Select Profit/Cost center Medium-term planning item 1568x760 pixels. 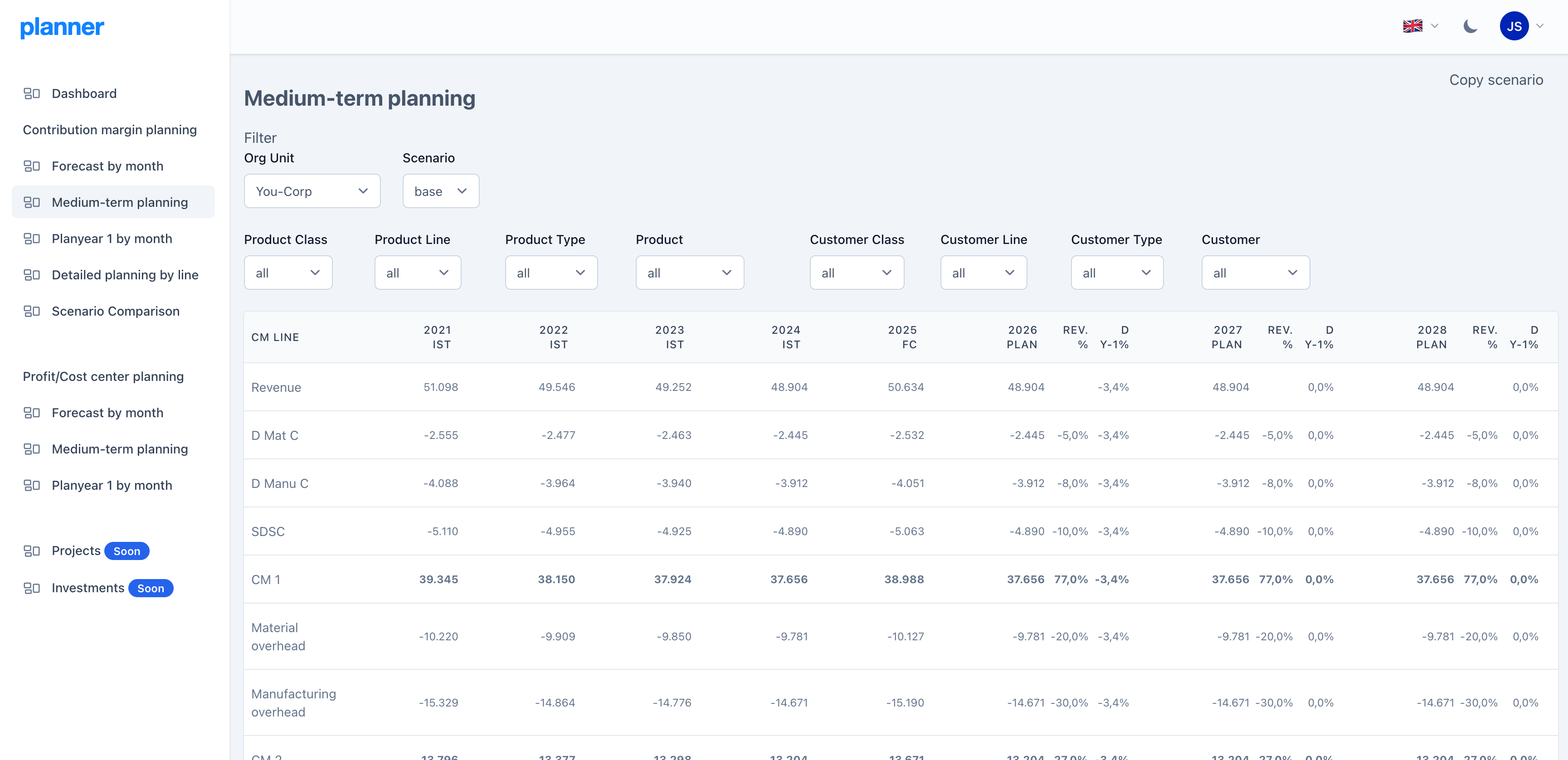click(x=120, y=449)
